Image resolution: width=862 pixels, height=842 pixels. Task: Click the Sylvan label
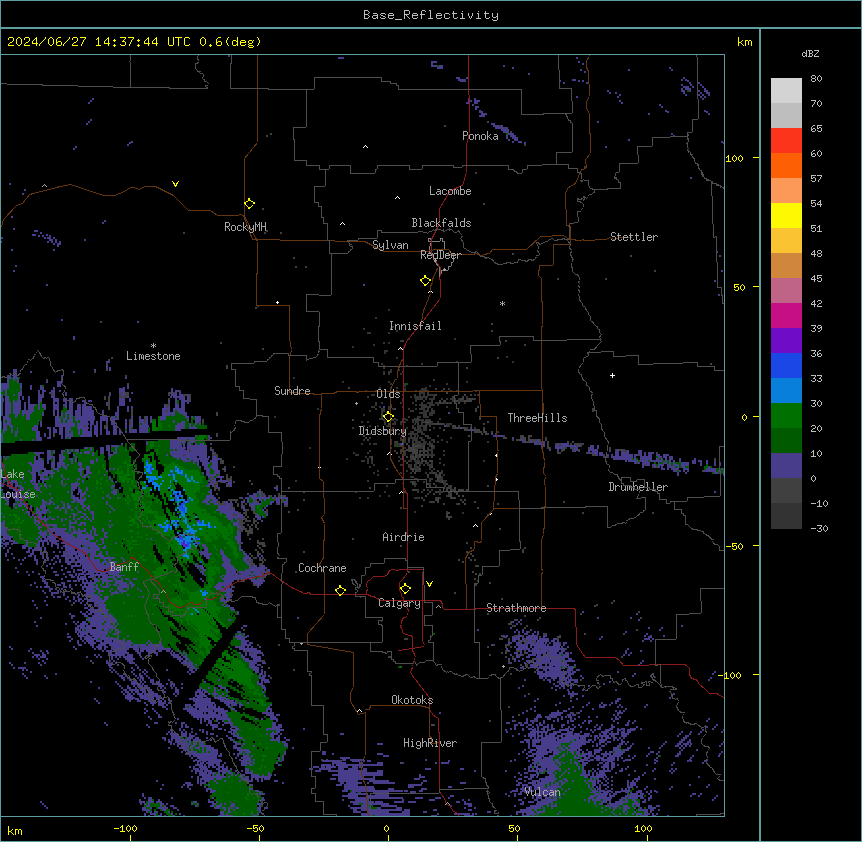[390, 245]
